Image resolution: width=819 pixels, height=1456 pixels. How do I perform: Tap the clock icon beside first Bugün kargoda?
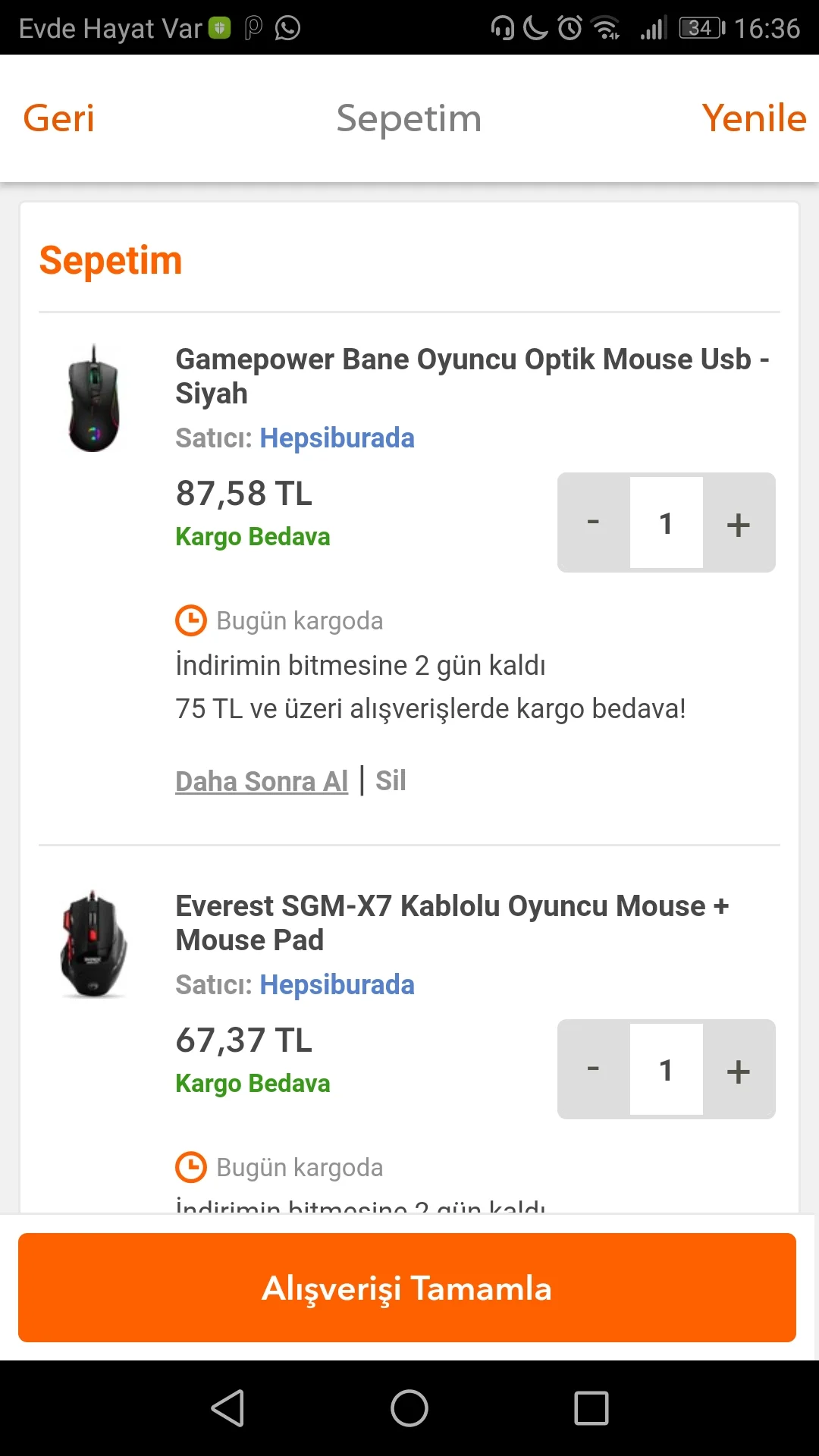(191, 620)
